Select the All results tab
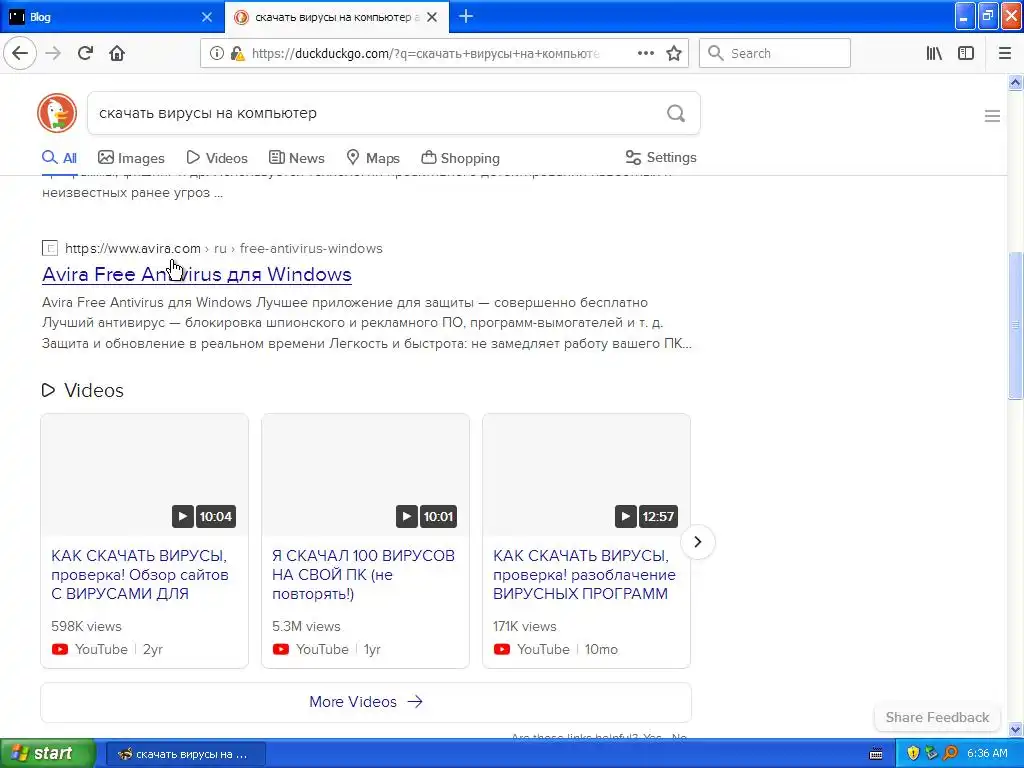The image size is (1024, 768). 59,158
